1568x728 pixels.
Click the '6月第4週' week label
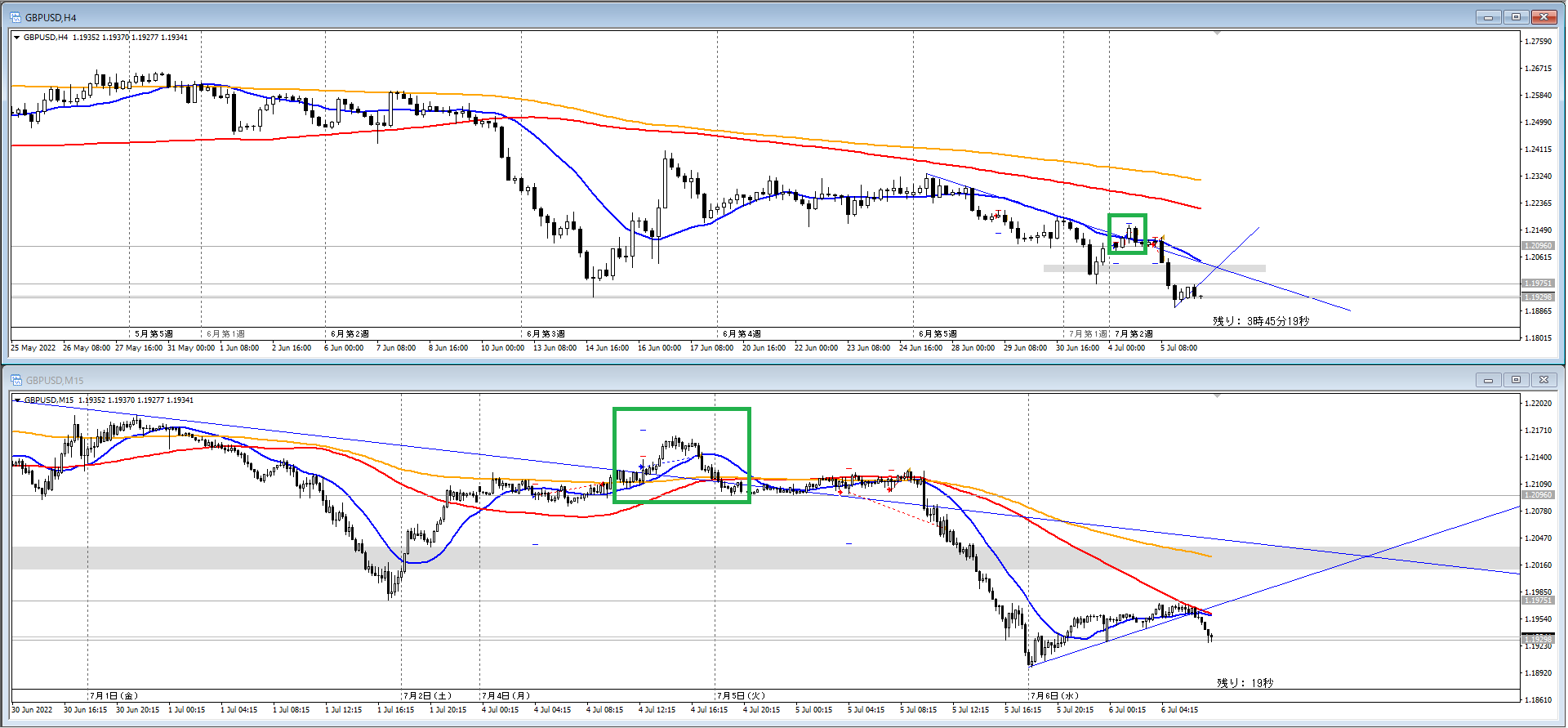(x=742, y=334)
